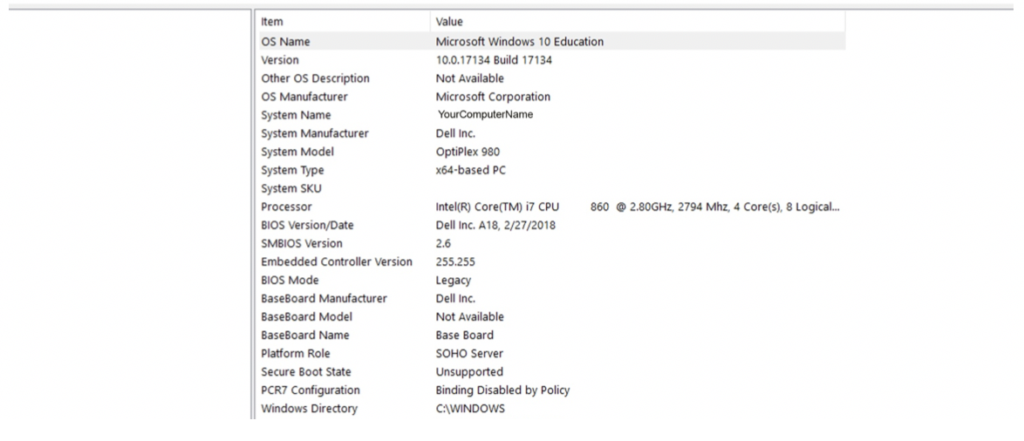Click the 'YourComputerName' value
This screenshot has height=441, width=1024.
[x=486, y=114]
